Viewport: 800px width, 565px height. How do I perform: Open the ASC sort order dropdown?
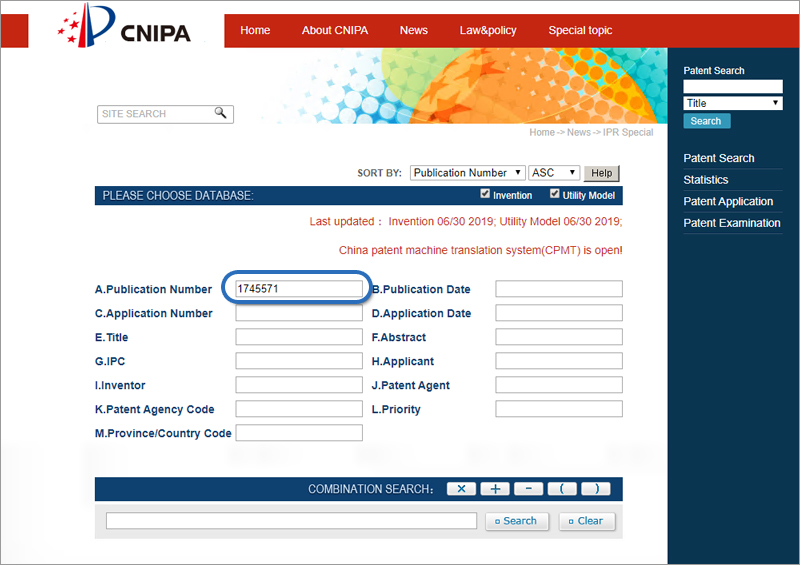click(x=554, y=173)
